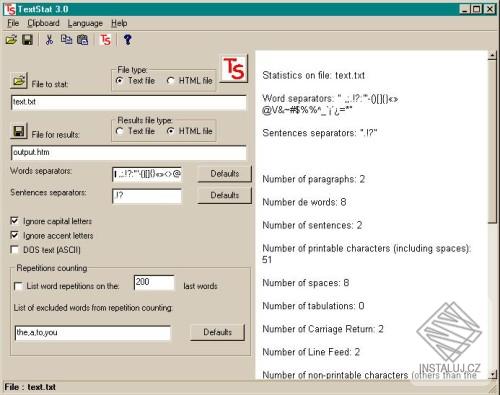Click the folder icon beside File to stat
Viewport: 500px width, 395px height.
(19, 80)
